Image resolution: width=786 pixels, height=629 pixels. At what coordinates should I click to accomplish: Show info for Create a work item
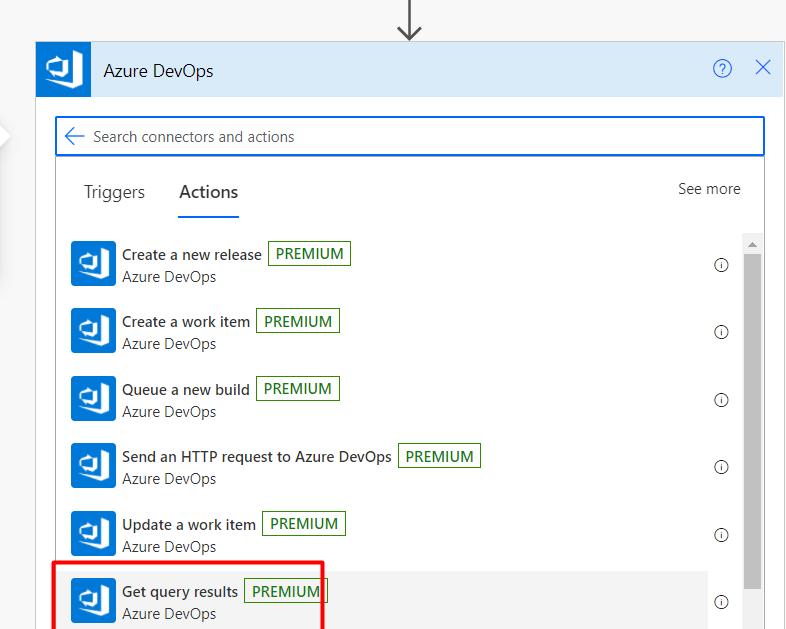coord(721,332)
